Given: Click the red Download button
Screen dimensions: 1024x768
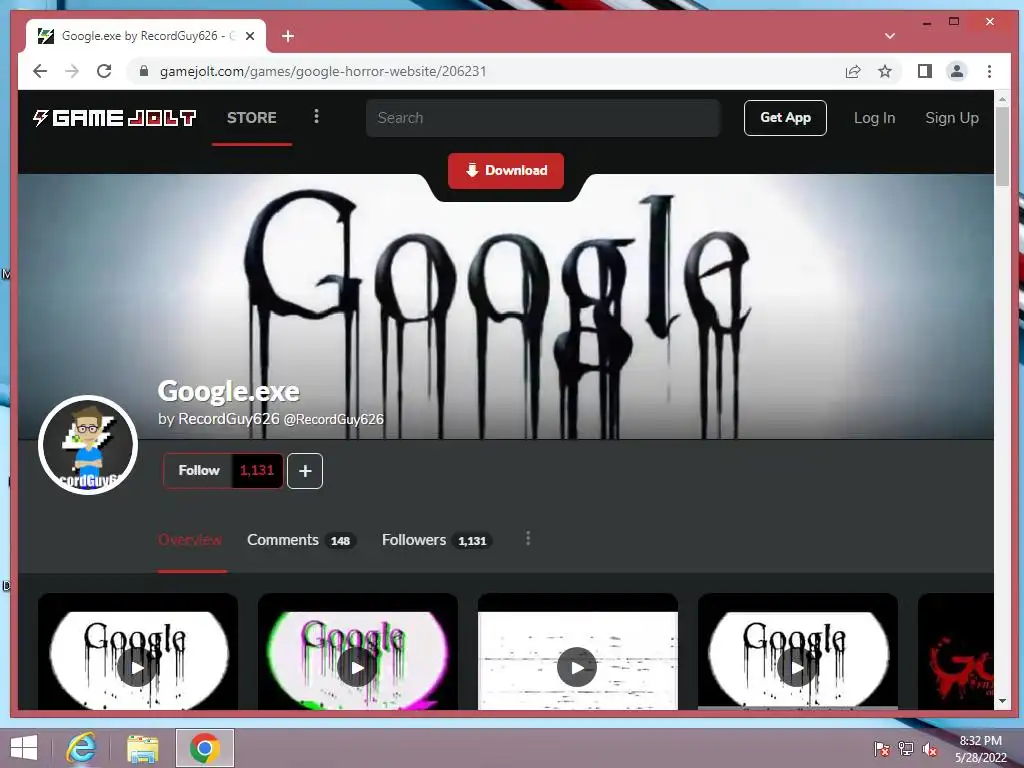Looking at the screenshot, I should pyautogui.click(x=505, y=170).
